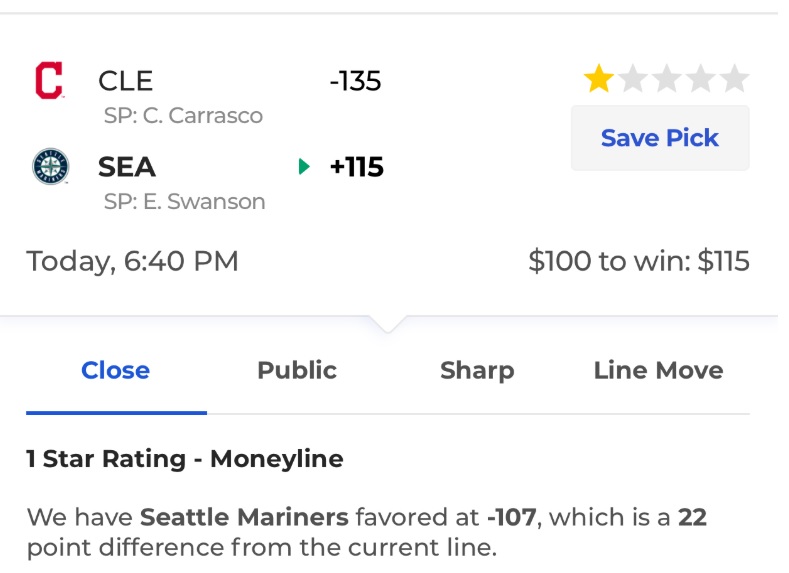Click the CLE team name

point(125,81)
